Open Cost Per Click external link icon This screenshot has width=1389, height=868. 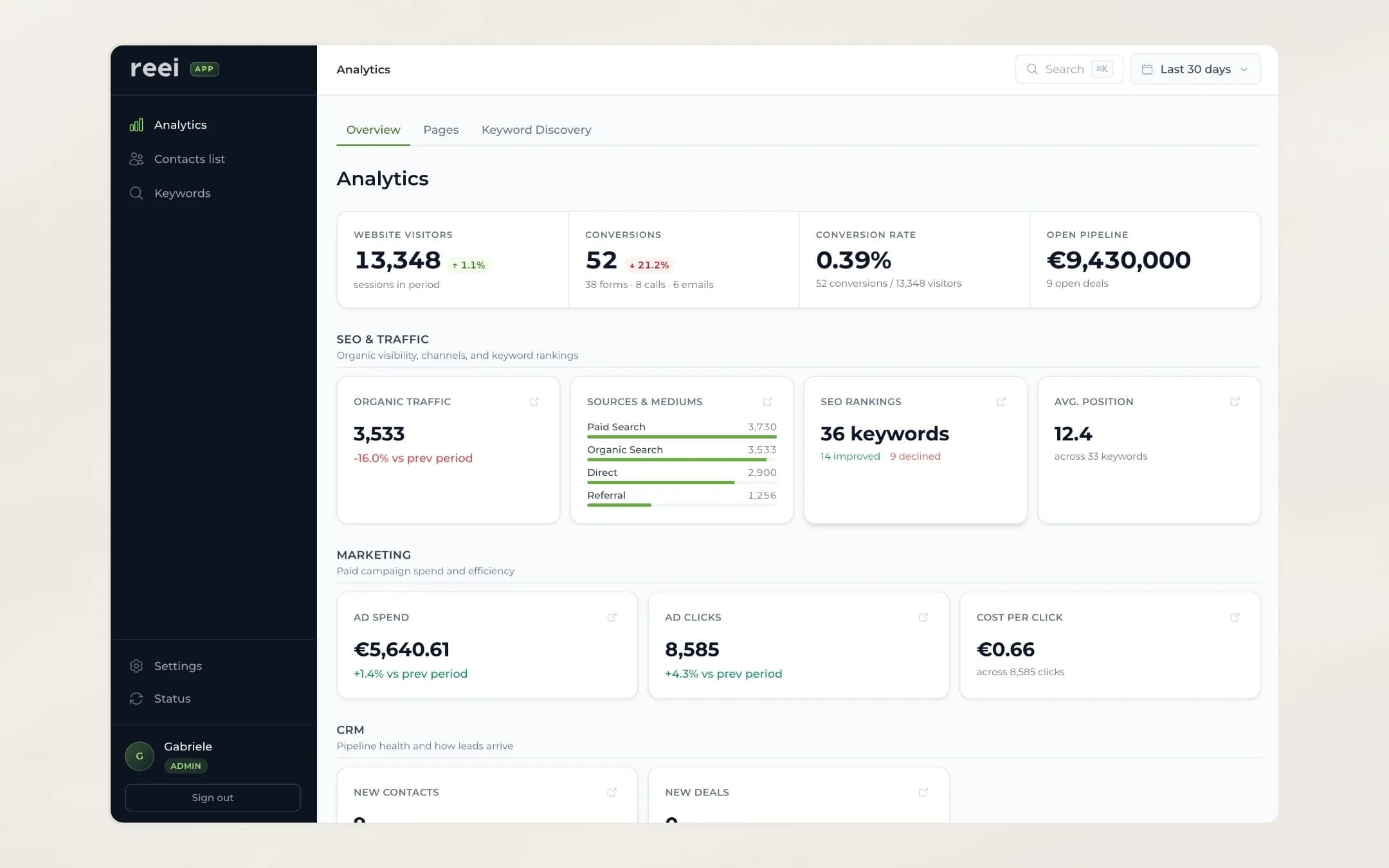click(x=1235, y=617)
